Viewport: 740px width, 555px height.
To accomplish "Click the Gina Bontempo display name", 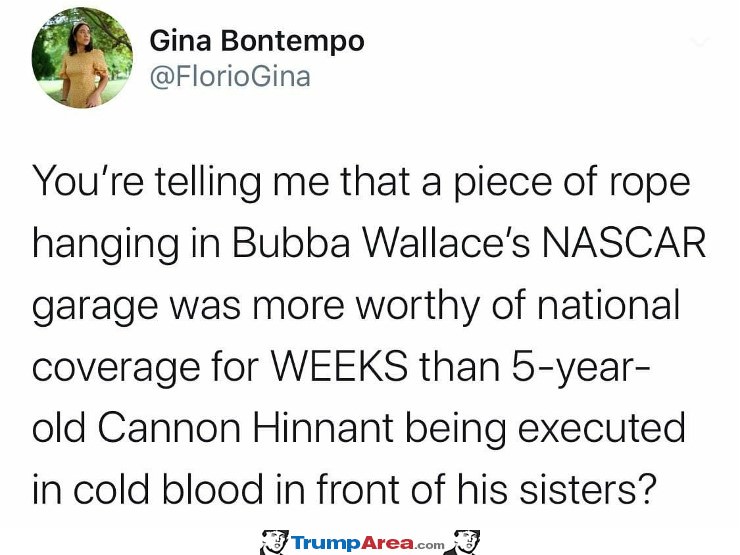I will point(257,41).
